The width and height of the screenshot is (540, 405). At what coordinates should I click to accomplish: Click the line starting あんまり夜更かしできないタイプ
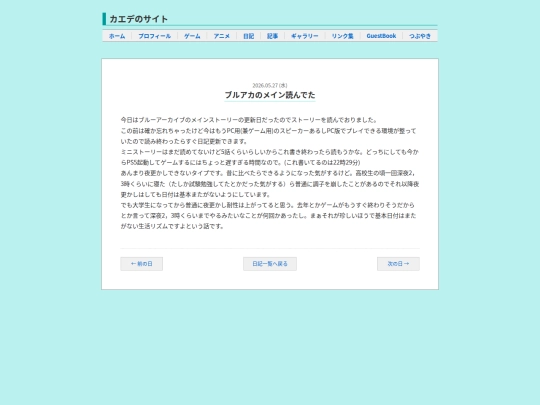click(268, 173)
